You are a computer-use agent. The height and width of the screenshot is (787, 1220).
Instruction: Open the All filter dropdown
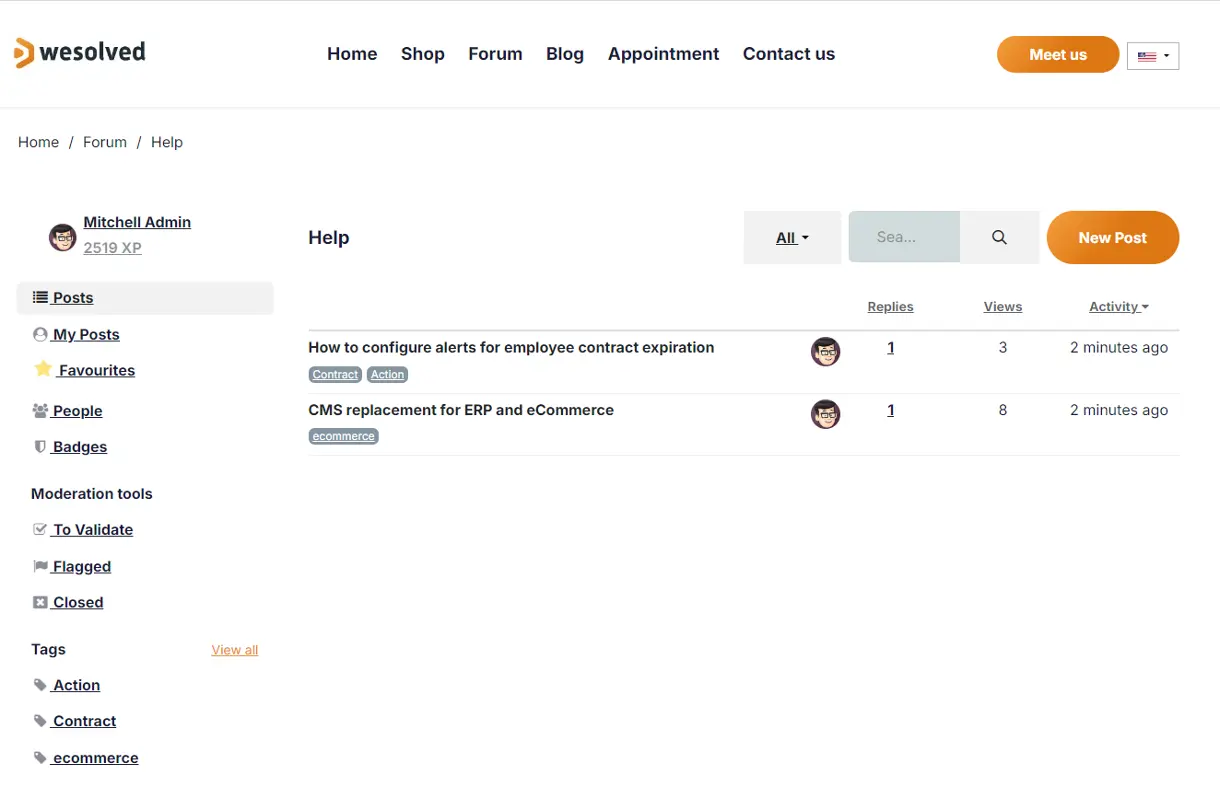tap(792, 238)
